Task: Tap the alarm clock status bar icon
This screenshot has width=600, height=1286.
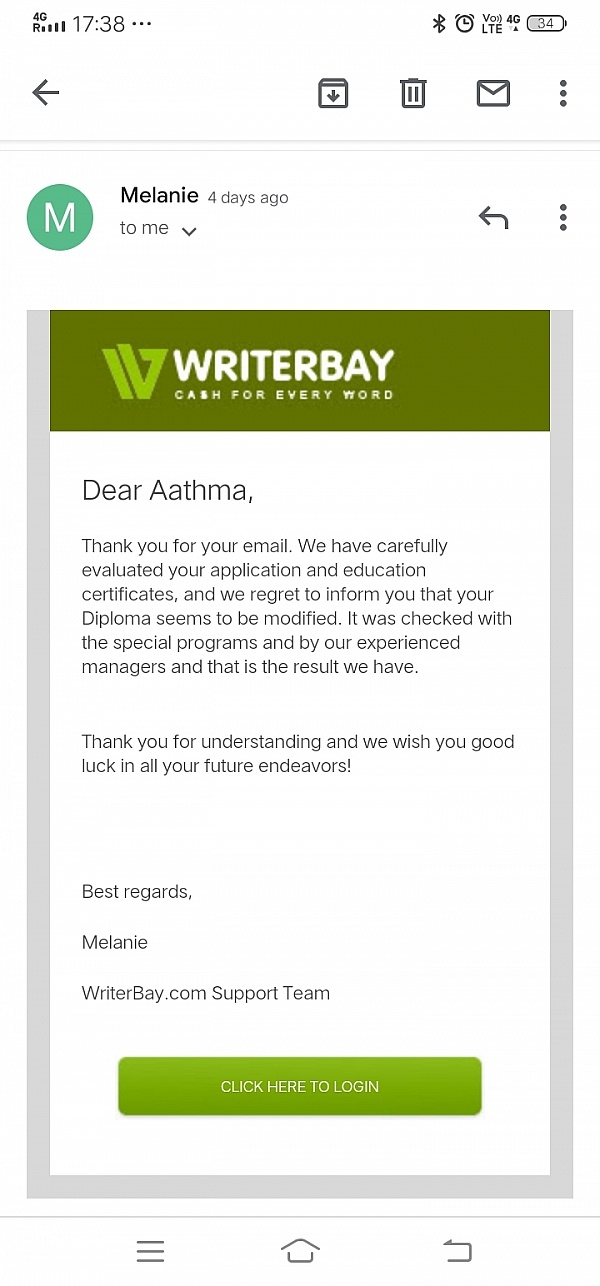Action: point(464,22)
